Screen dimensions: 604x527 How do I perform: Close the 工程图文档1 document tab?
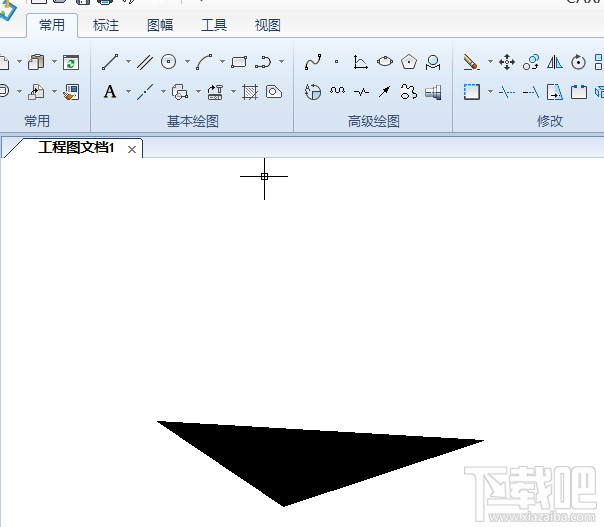click(x=132, y=149)
